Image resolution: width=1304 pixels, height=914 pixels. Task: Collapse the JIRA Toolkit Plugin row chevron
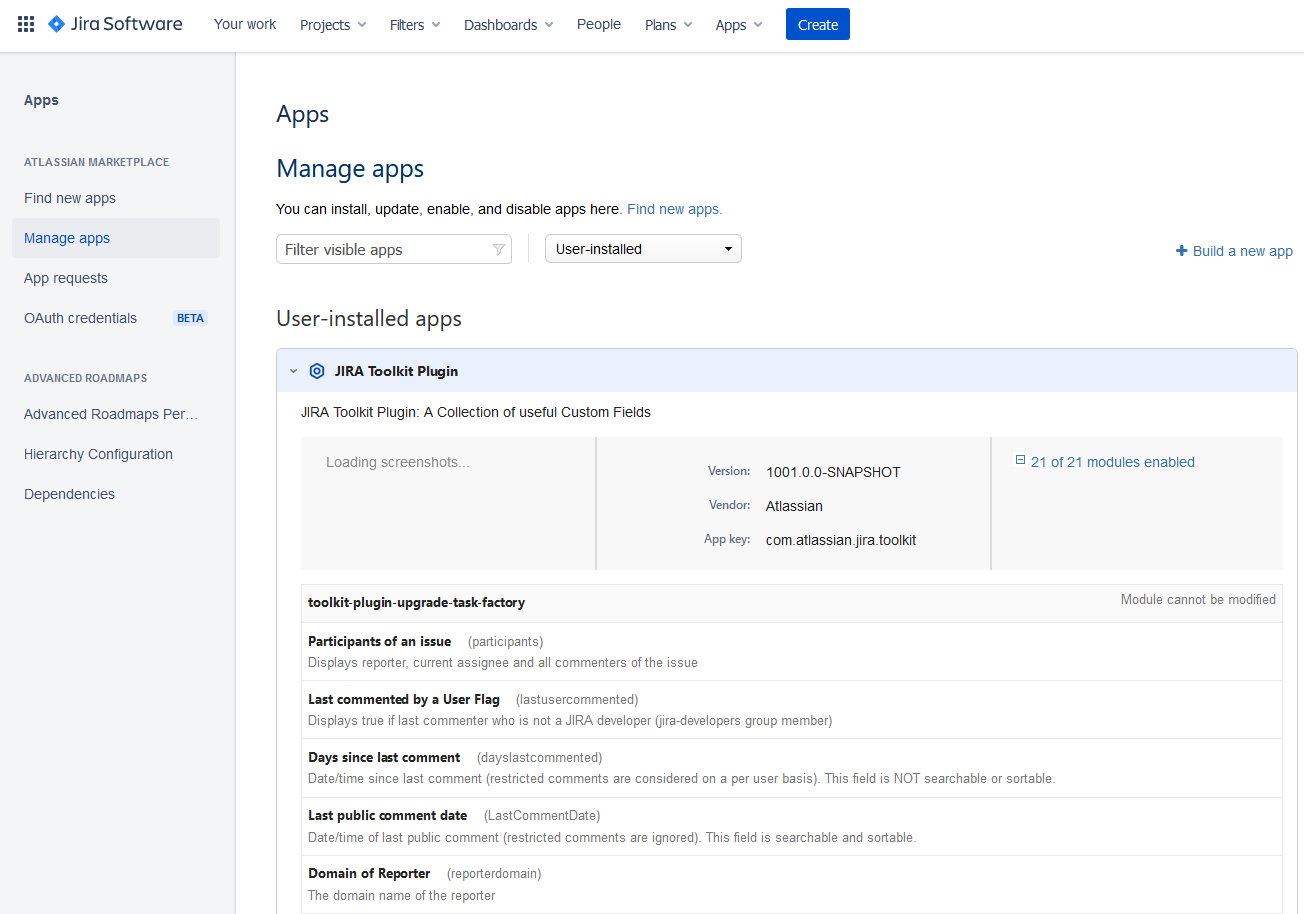[x=293, y=371]
